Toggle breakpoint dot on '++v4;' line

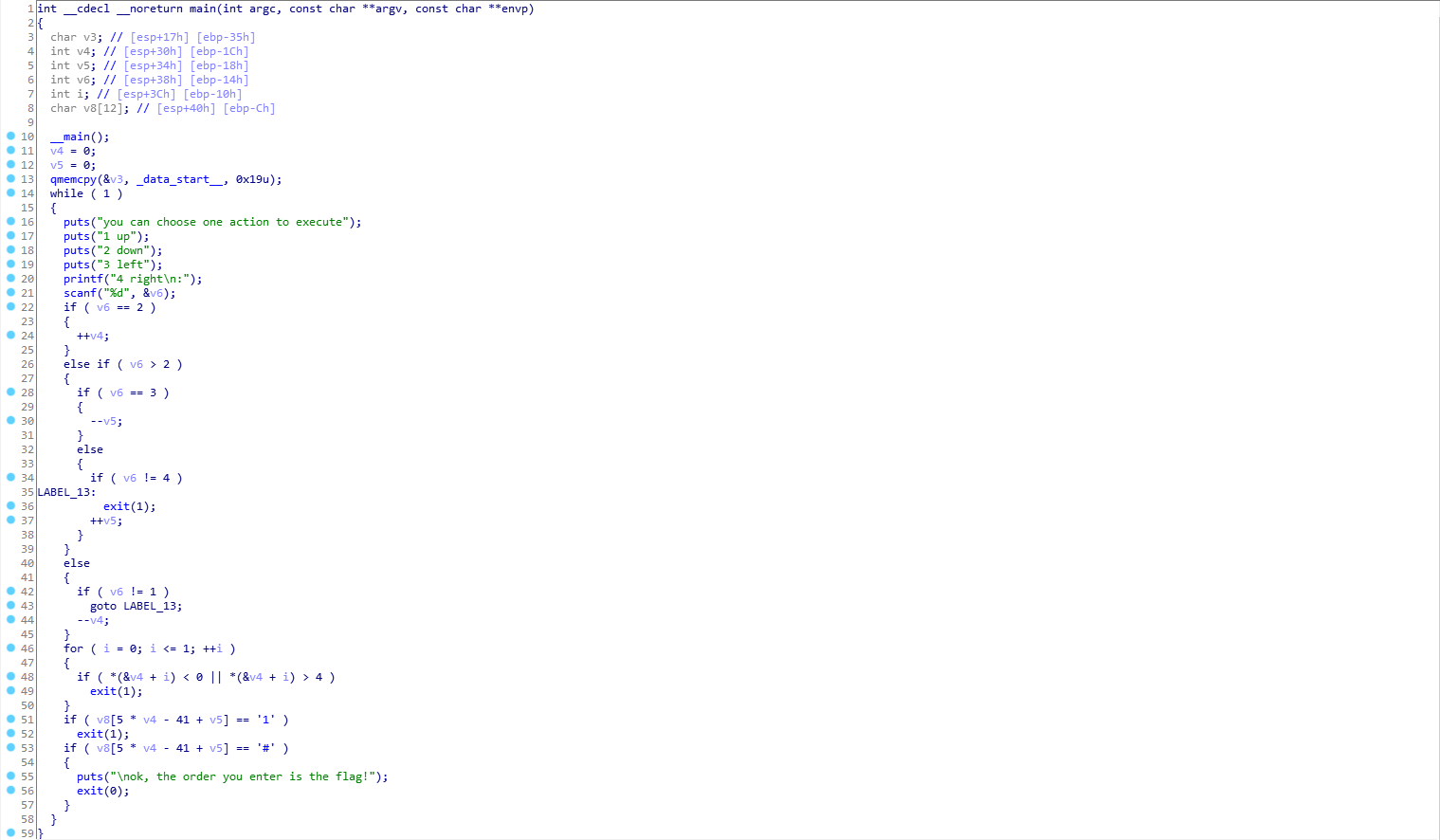tap(10, 335)
